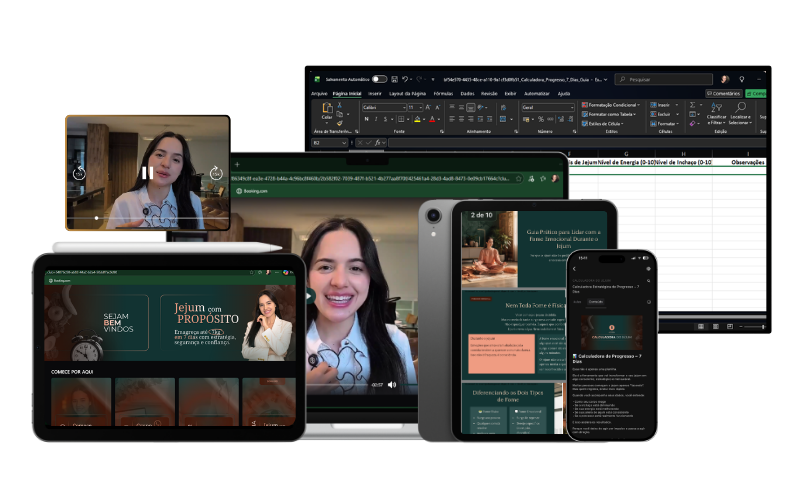
Task: Click the Orientation text angle icon
Action: tap(481, 107)
